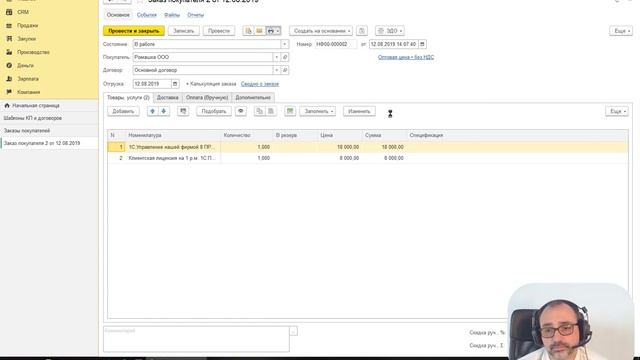
Task: Open the CRM section icon
Action: 9,12
